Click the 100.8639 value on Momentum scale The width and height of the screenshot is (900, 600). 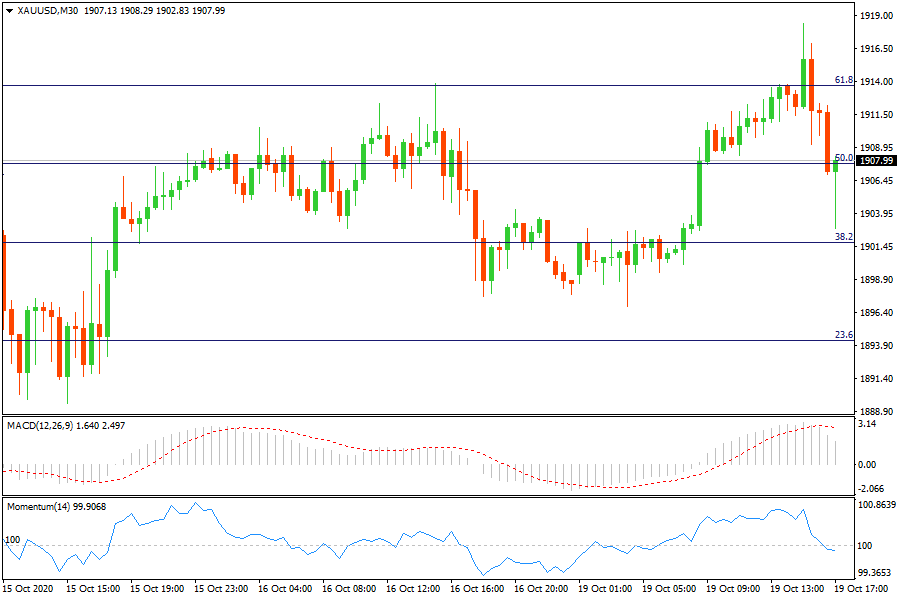(877, 506)
